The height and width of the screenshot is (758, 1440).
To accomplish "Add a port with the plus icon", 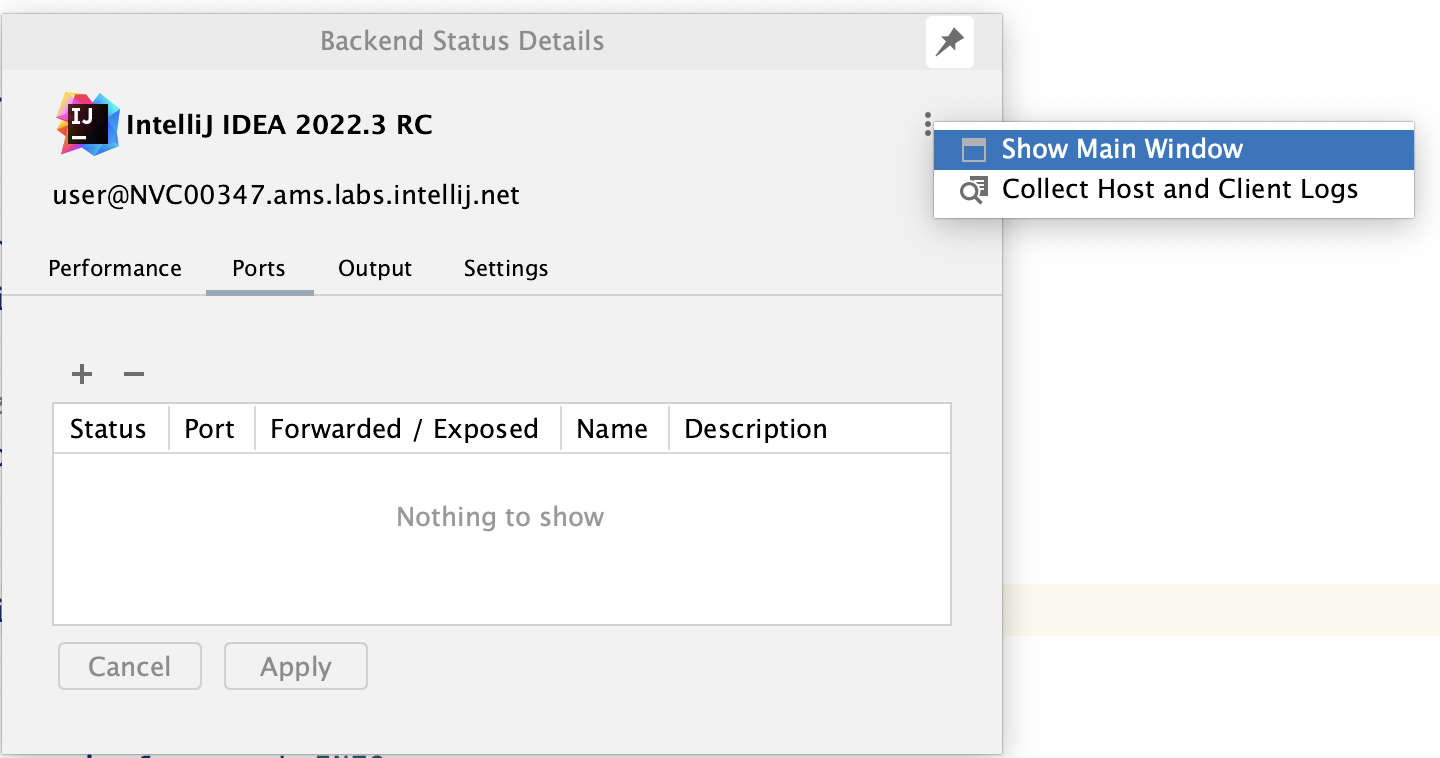I will (81, 374).
